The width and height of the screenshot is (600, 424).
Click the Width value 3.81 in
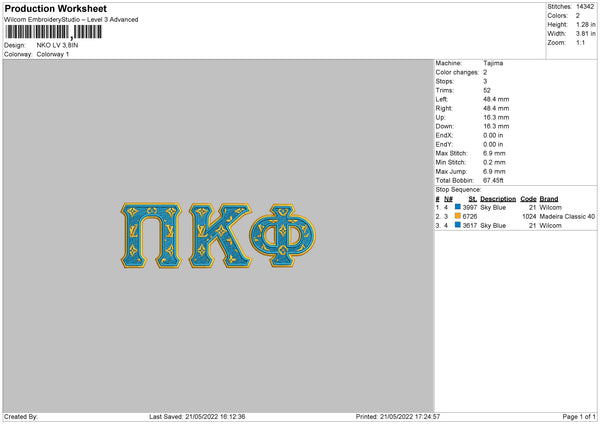pyautogui.click(x=586, y=34)
